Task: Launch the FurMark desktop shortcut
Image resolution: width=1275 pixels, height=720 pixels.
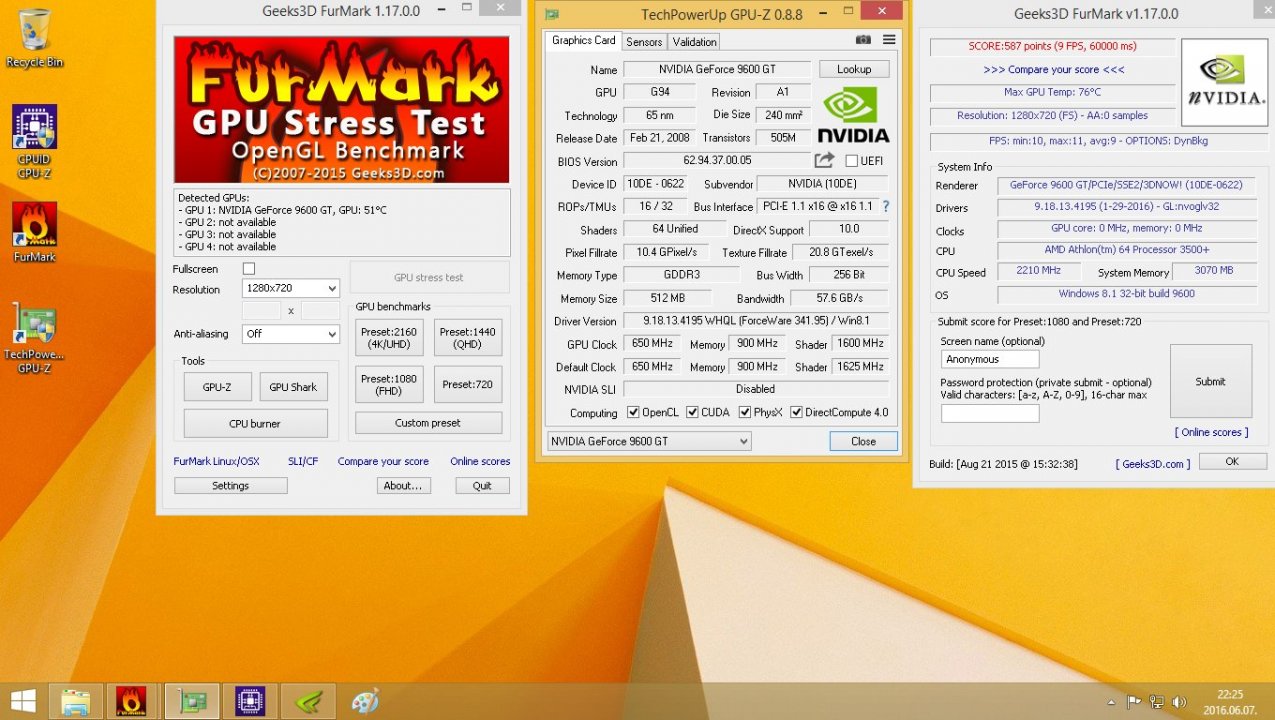Action: coord(34,232)
